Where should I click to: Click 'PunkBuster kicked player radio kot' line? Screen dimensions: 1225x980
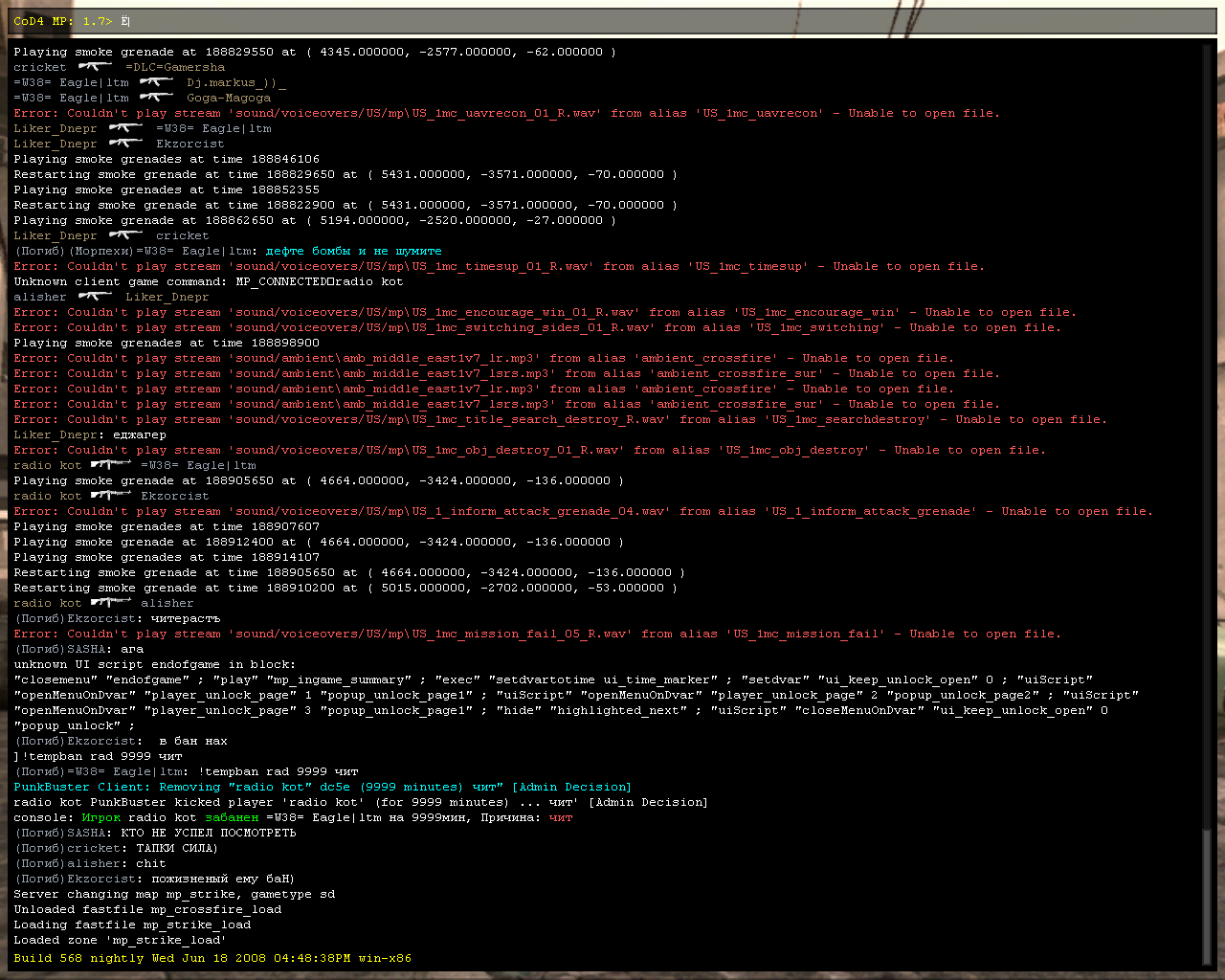(x=361, y=802)
